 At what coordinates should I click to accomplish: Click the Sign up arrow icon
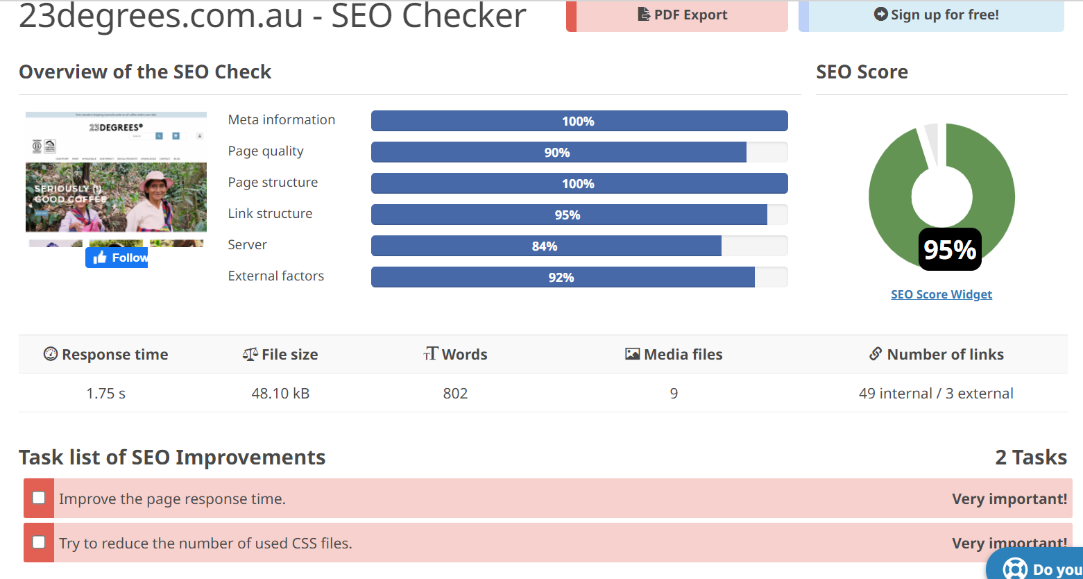pyautogui.click(x=880, y=15)
